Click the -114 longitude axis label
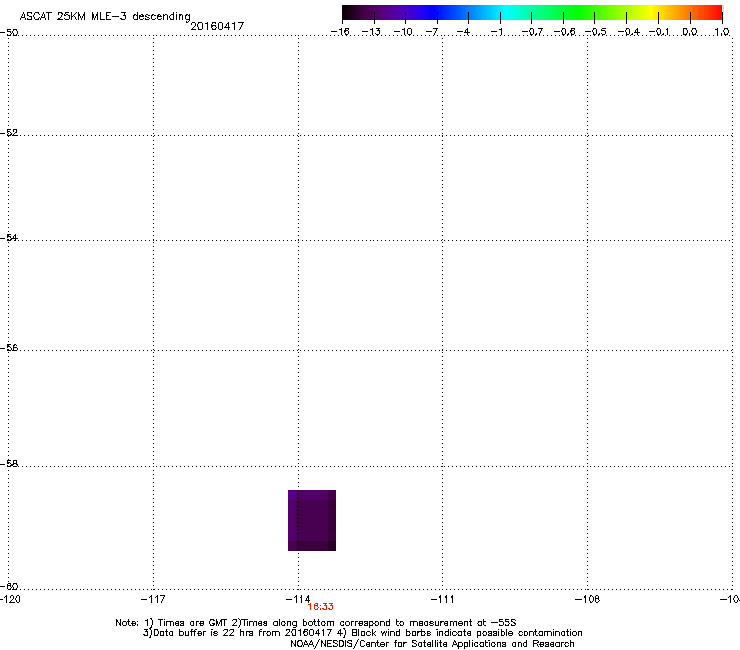740x650 pixels. [x=298, y=599]
